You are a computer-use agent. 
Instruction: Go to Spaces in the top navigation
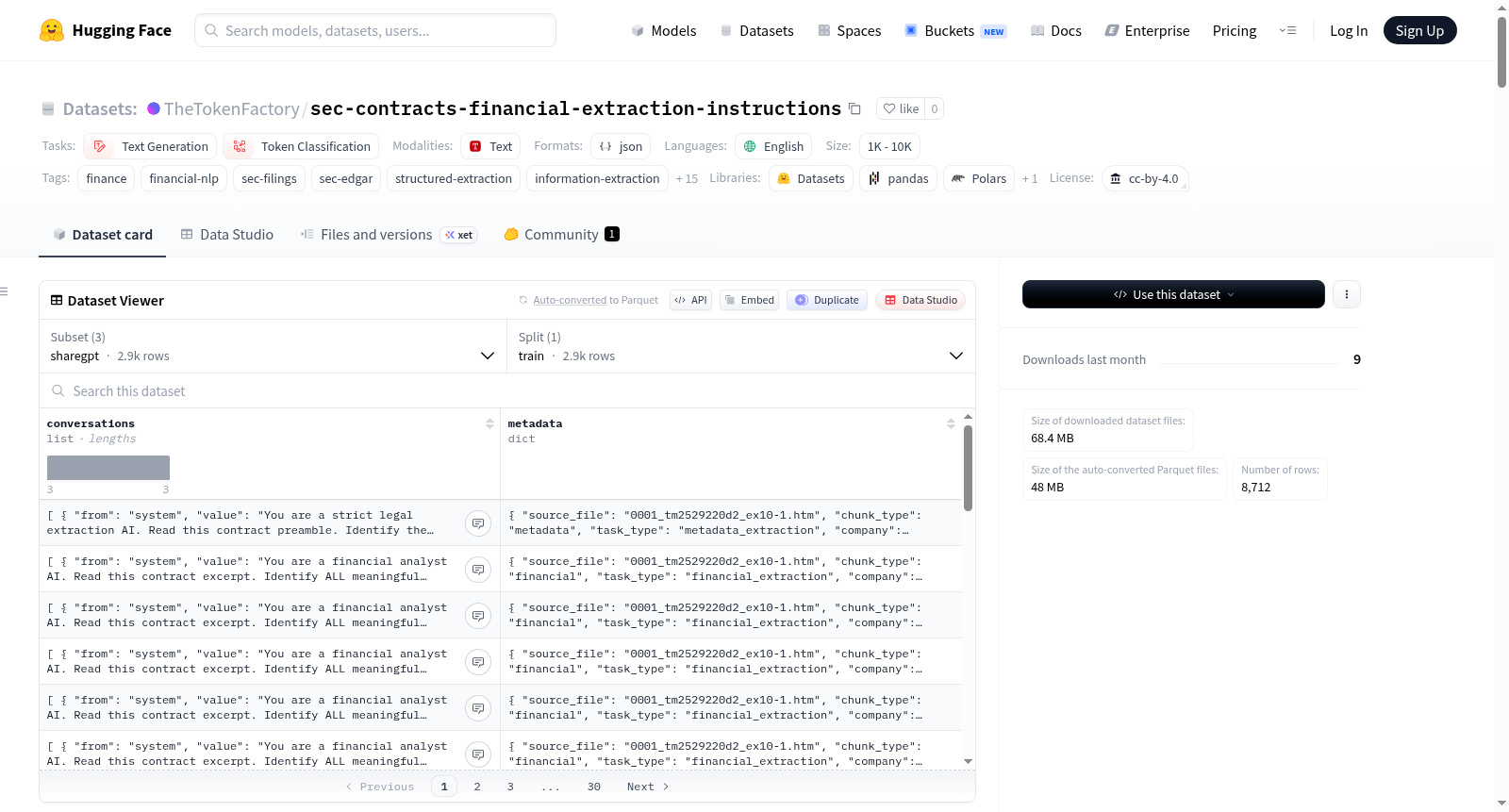pos(849,30)
